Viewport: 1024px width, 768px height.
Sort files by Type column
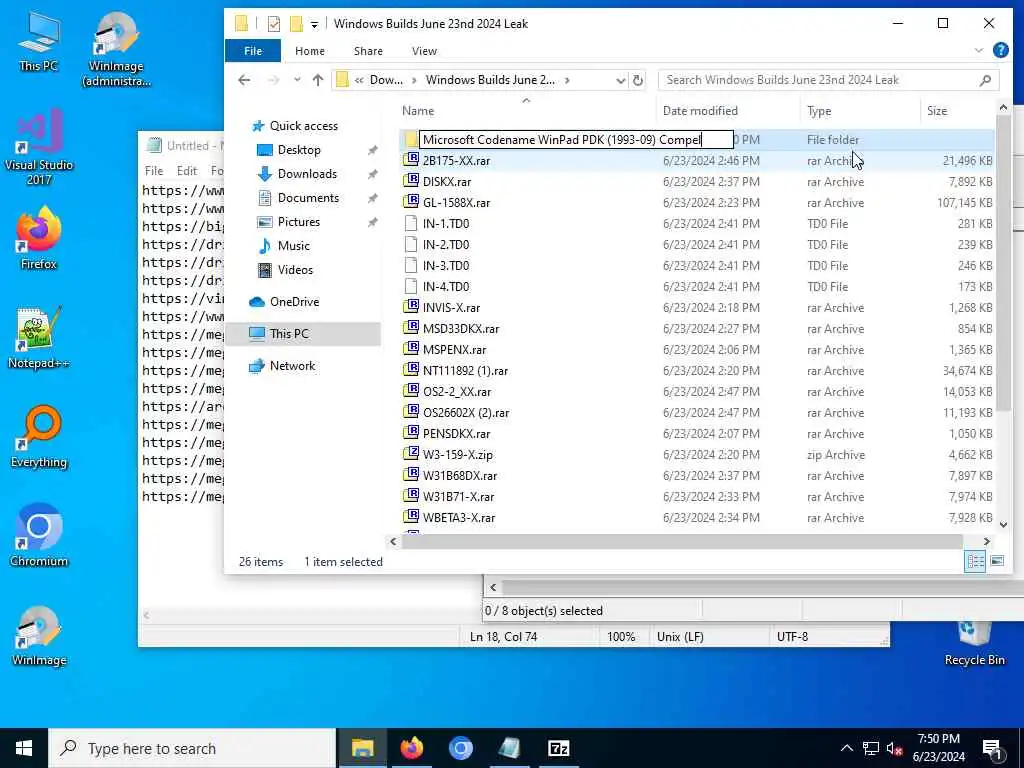(860, 110)
